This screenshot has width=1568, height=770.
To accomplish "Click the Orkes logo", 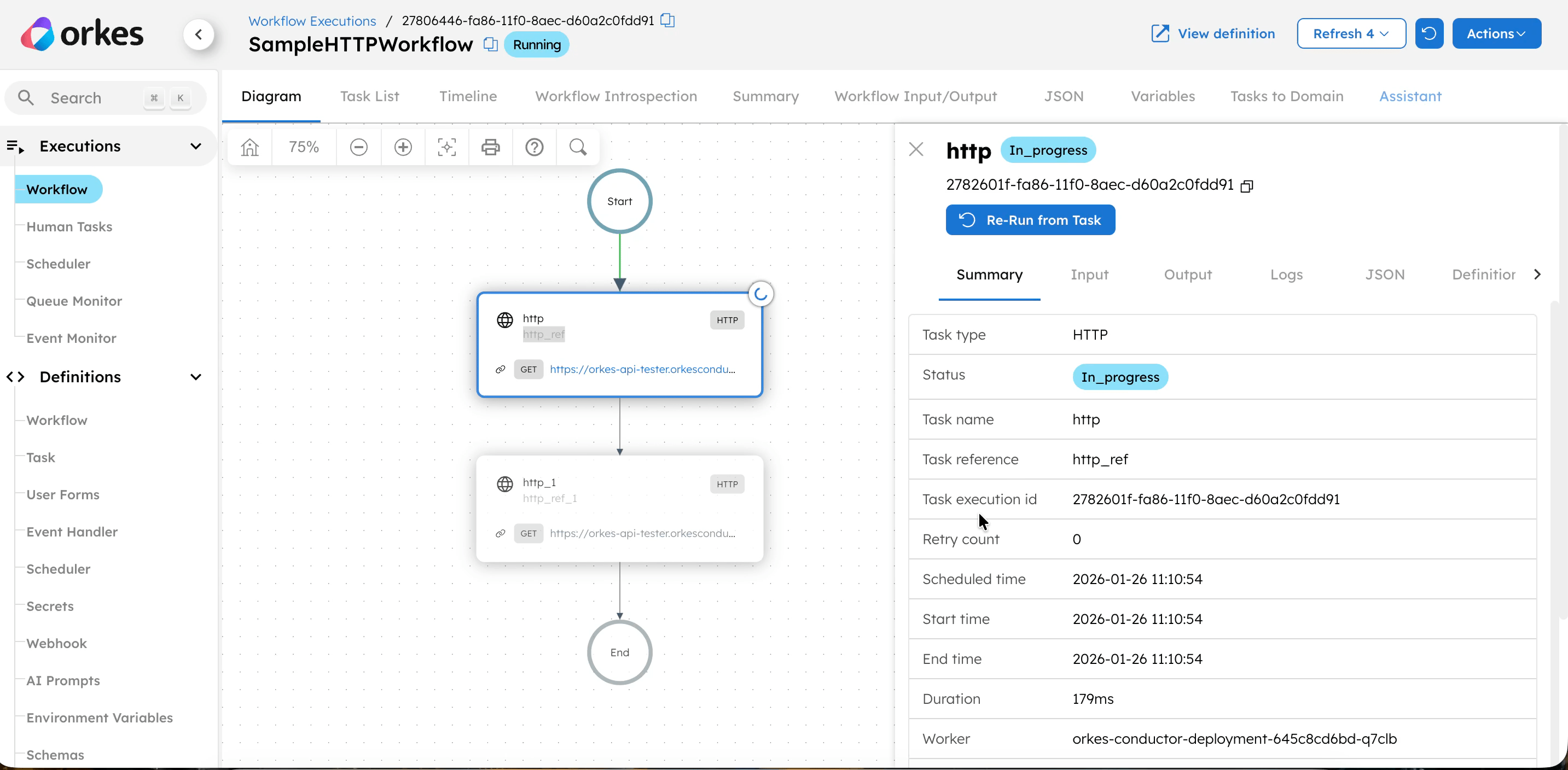I will (x=82, y=33).
